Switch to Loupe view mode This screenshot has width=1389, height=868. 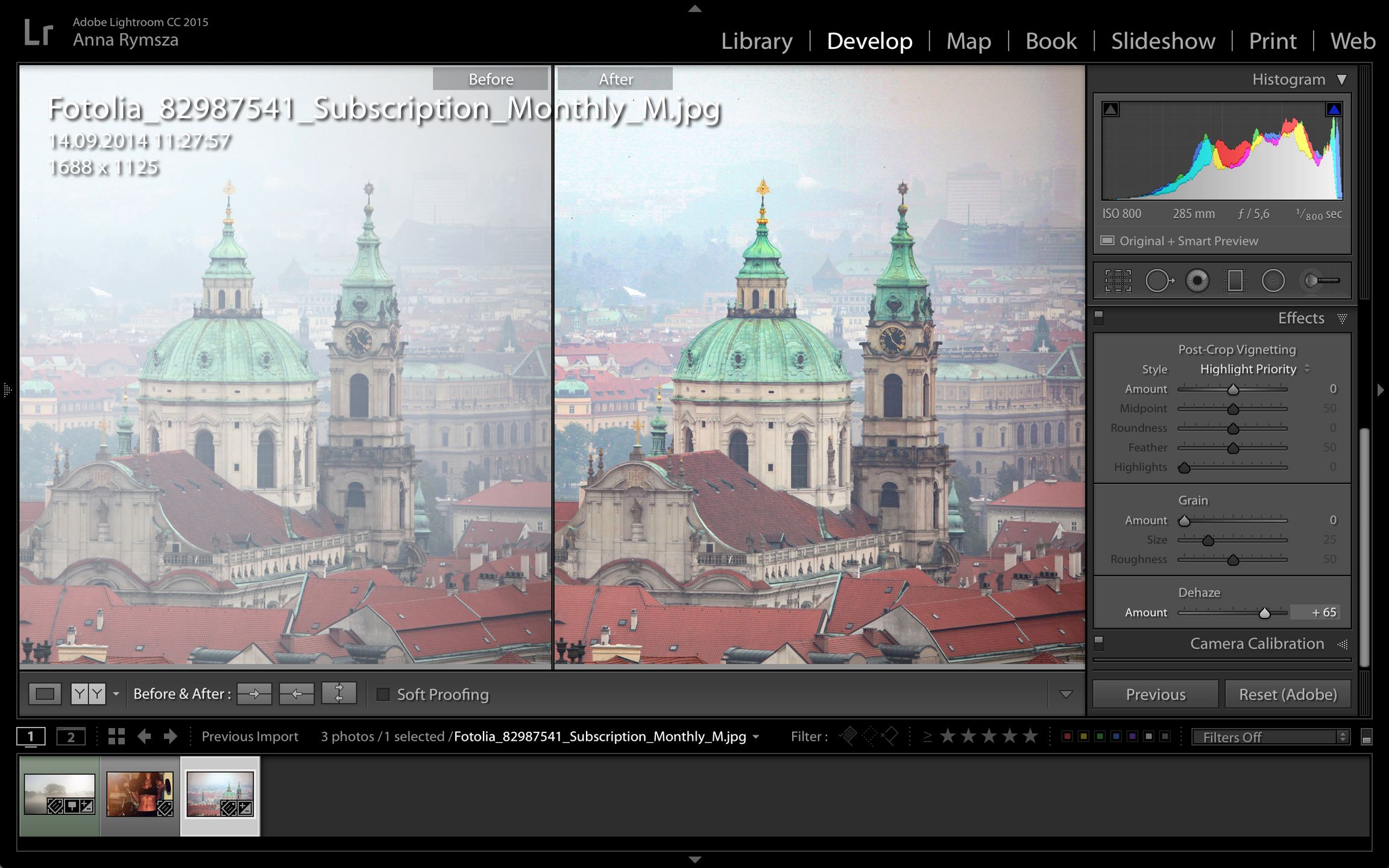(x=45, y=694)
